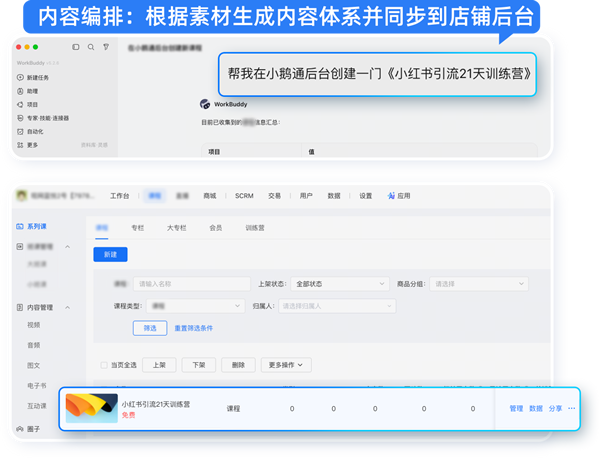Open the SCRM top menu
This screenshot has width=600, height=458.
tap(244, 196)
